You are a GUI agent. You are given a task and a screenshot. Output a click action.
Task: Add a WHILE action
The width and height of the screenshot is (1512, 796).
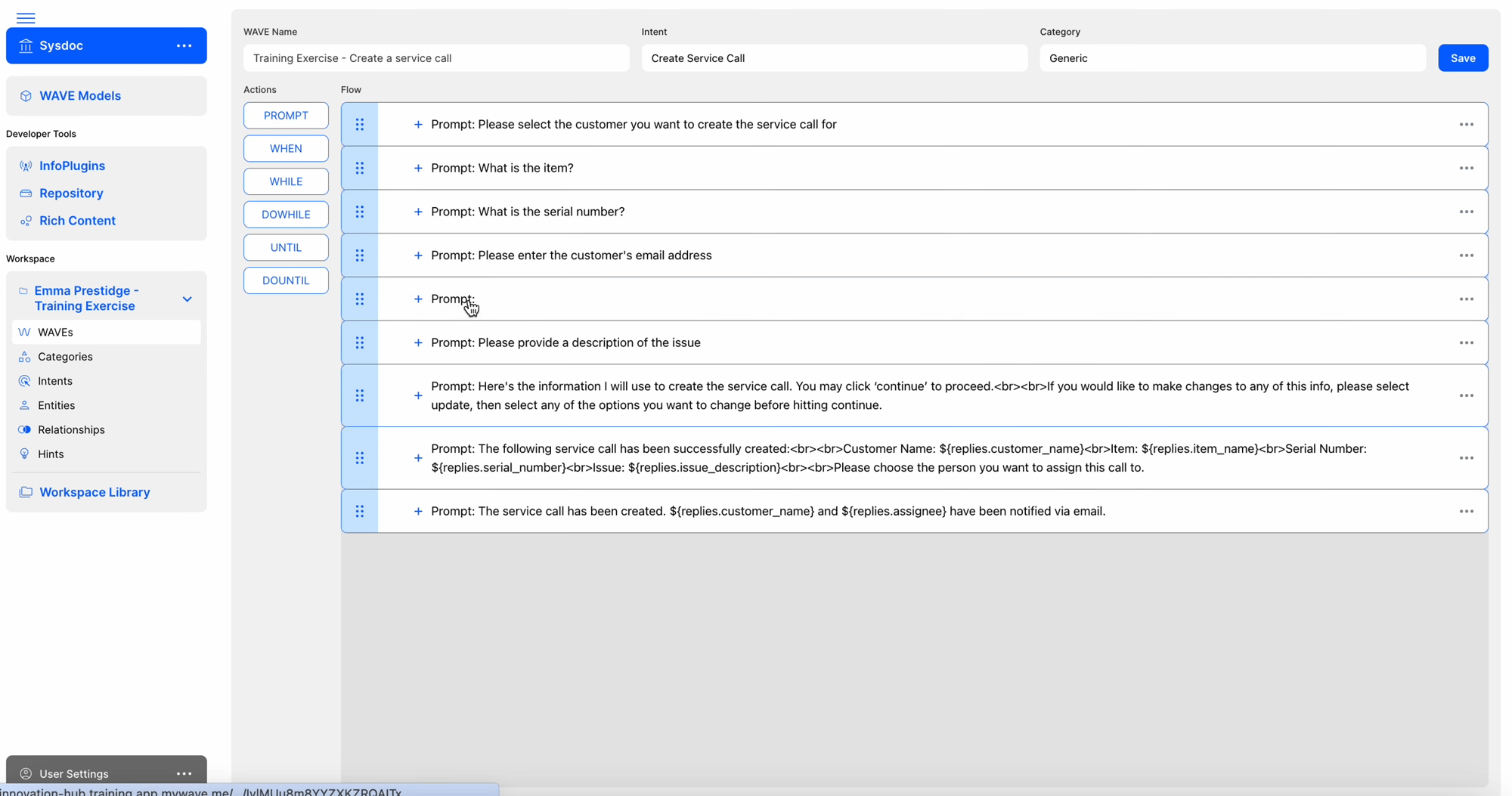coord(286,181)
